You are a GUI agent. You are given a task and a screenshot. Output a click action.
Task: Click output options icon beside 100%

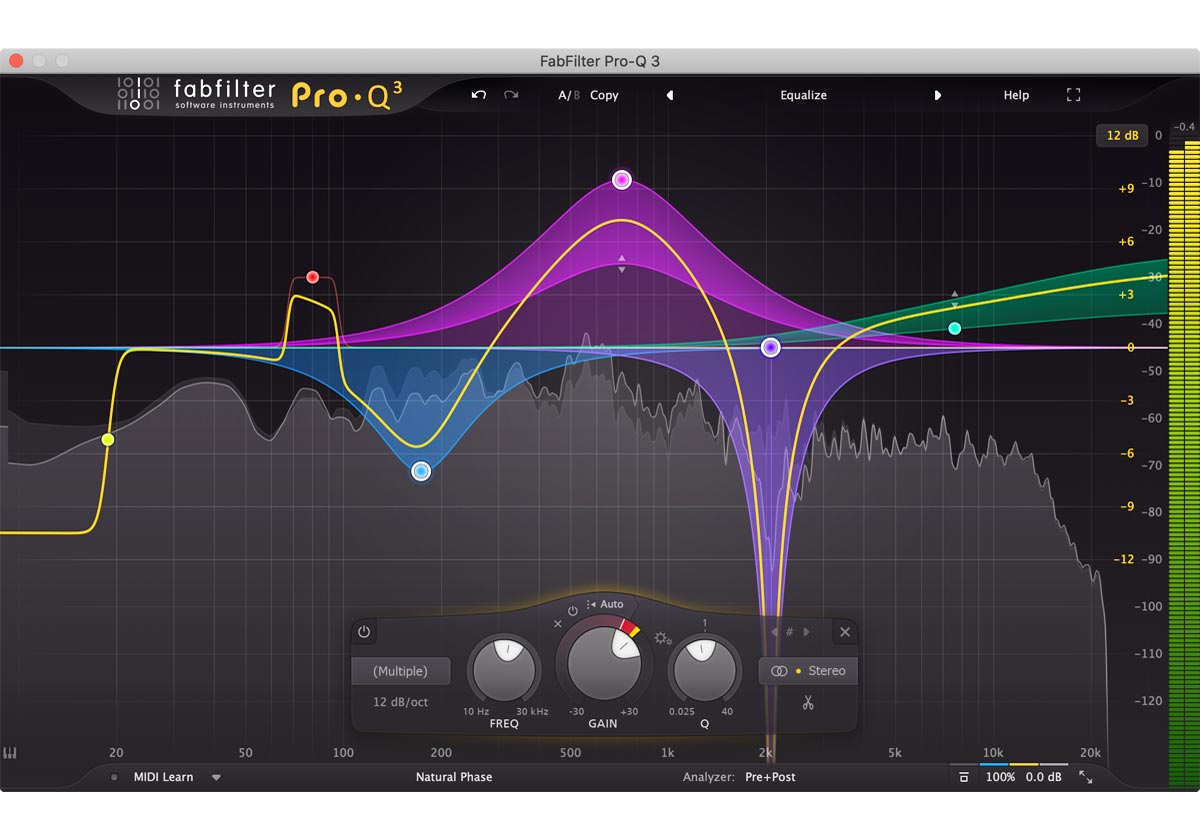[964, 777]
